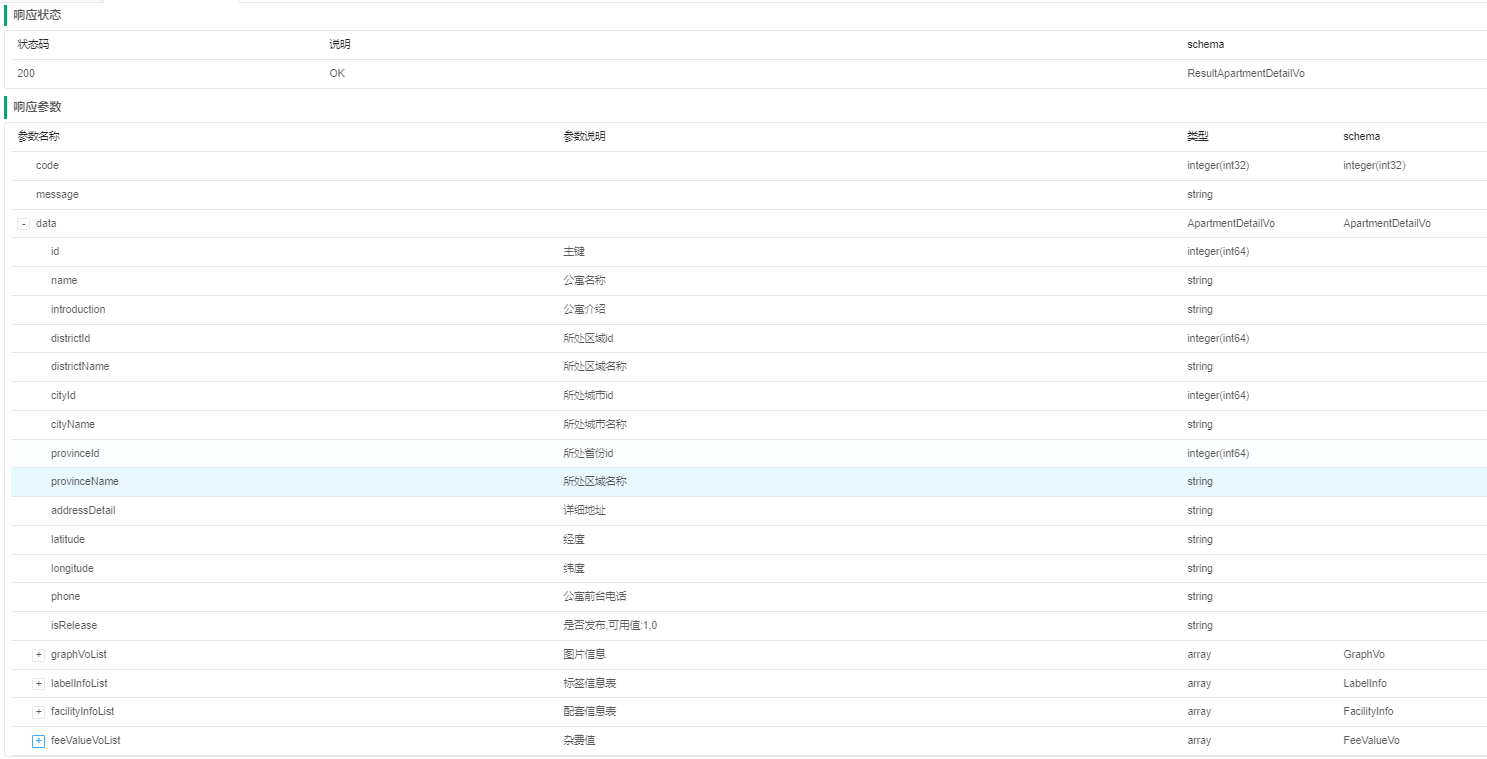Click the 配套信息表 description cell

(x=590, y=712)
